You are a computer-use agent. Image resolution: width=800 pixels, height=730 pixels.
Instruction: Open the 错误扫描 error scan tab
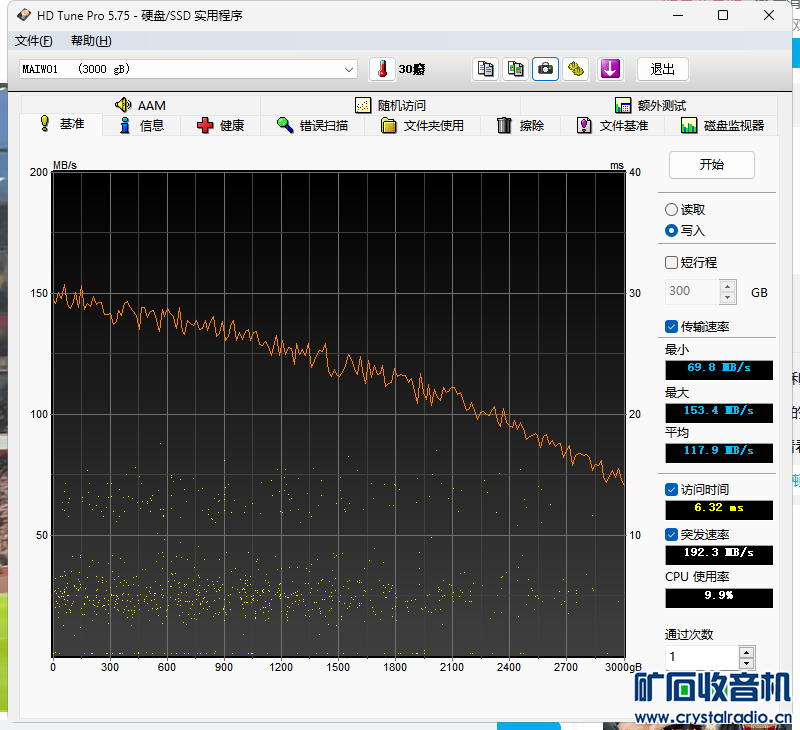(312, 126)
